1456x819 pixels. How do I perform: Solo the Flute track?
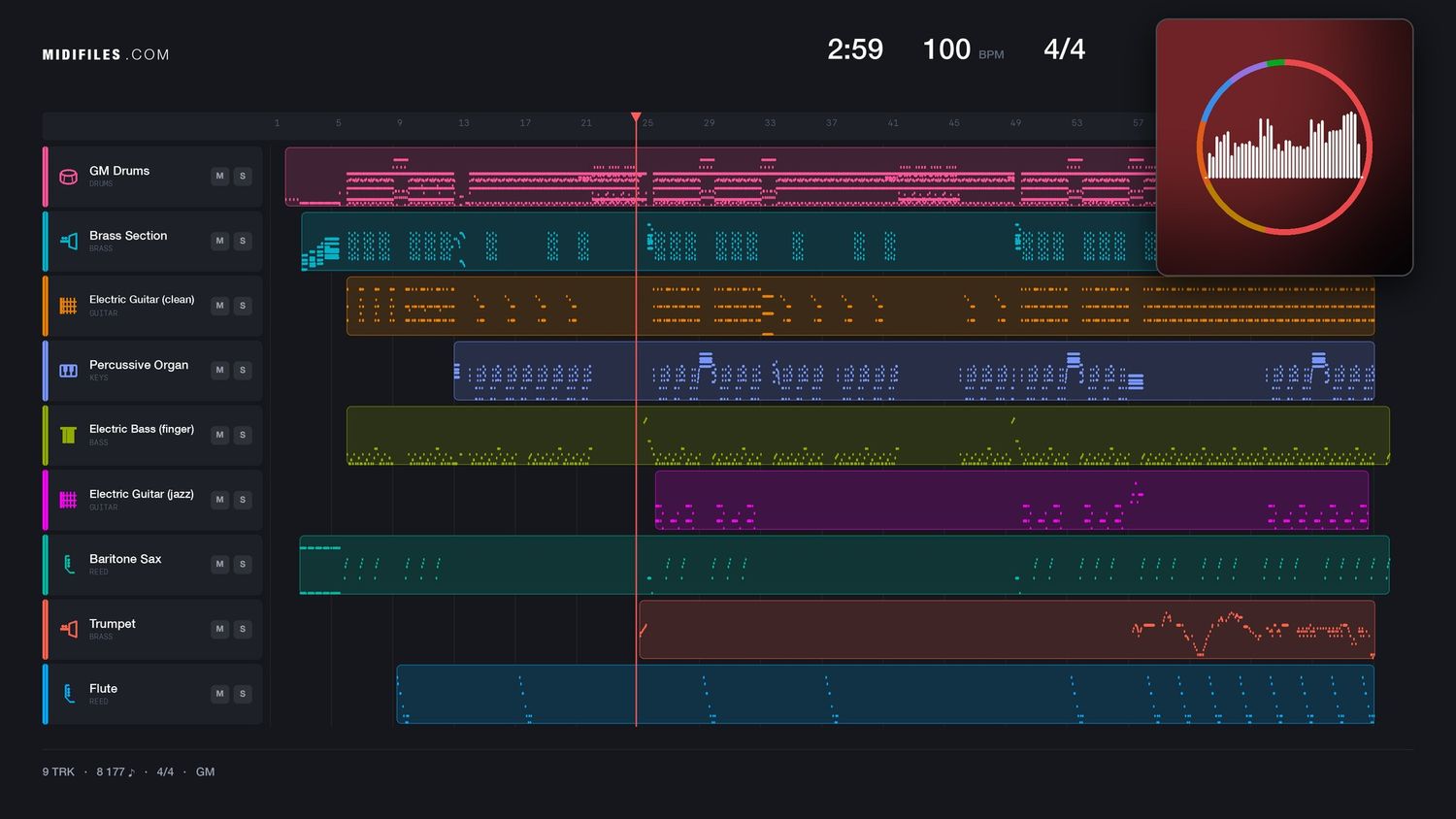[243, 694]
